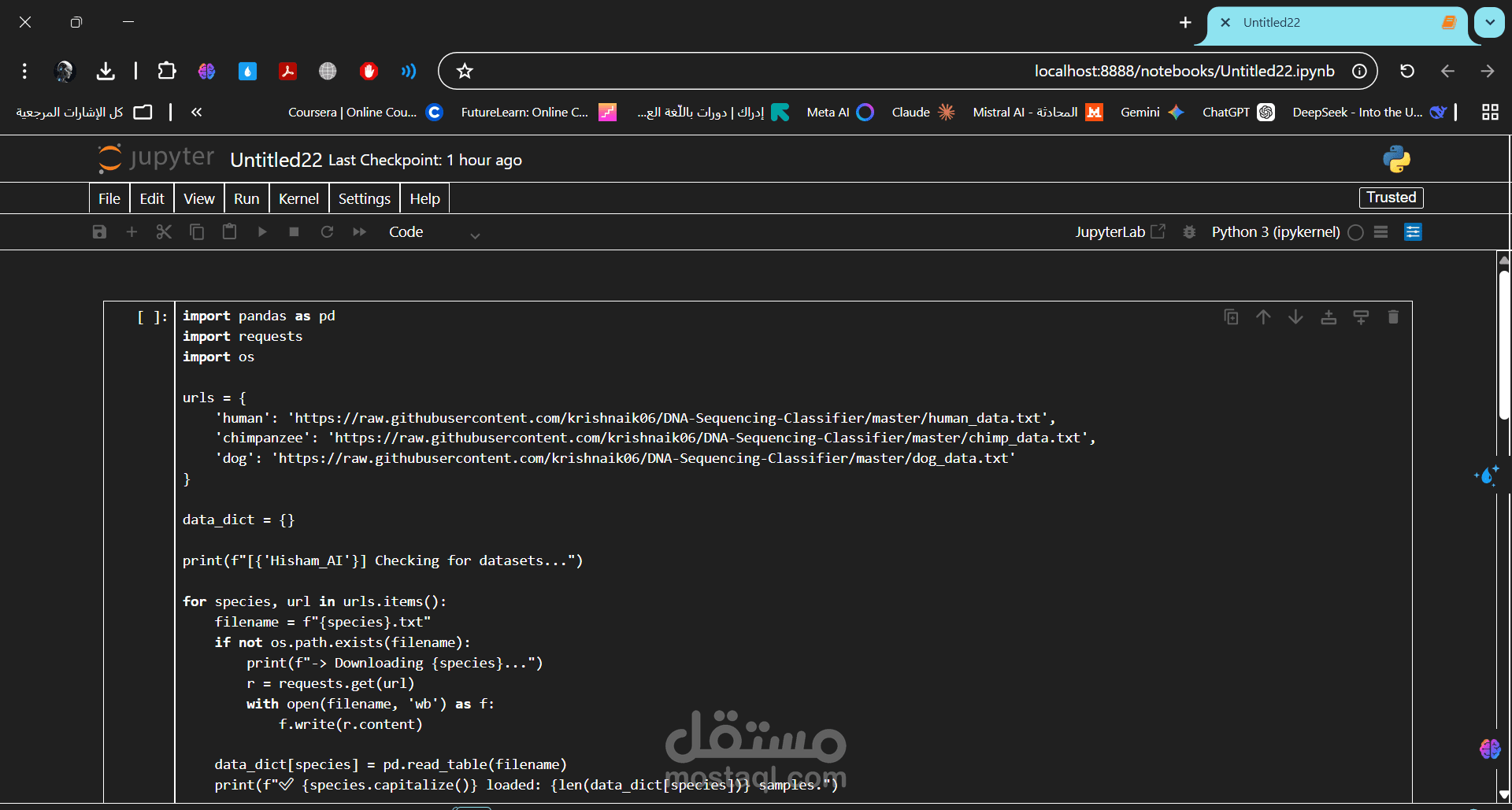Screen dimensions: 1512x810
Task: Open the red hand ad blocker extension
Action: point(369,71)
